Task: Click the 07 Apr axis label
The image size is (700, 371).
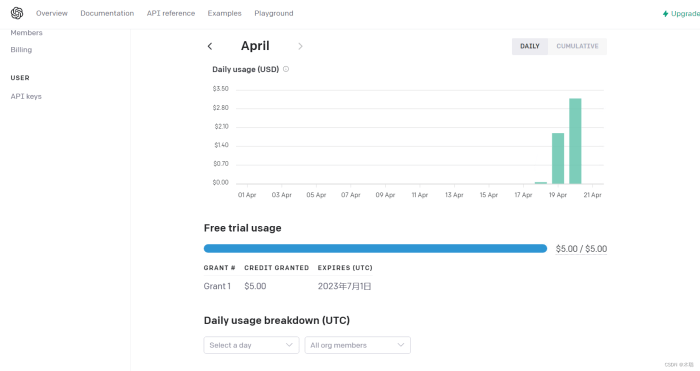Action: (351, 195)
